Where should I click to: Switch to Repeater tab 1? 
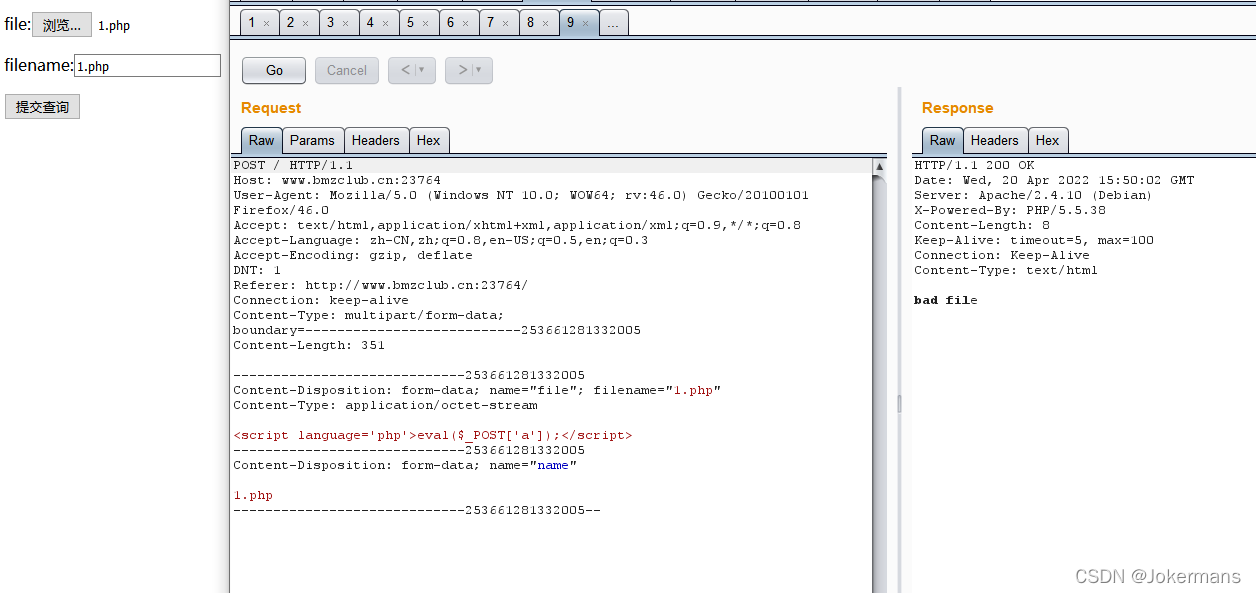(x=252, y=22)
